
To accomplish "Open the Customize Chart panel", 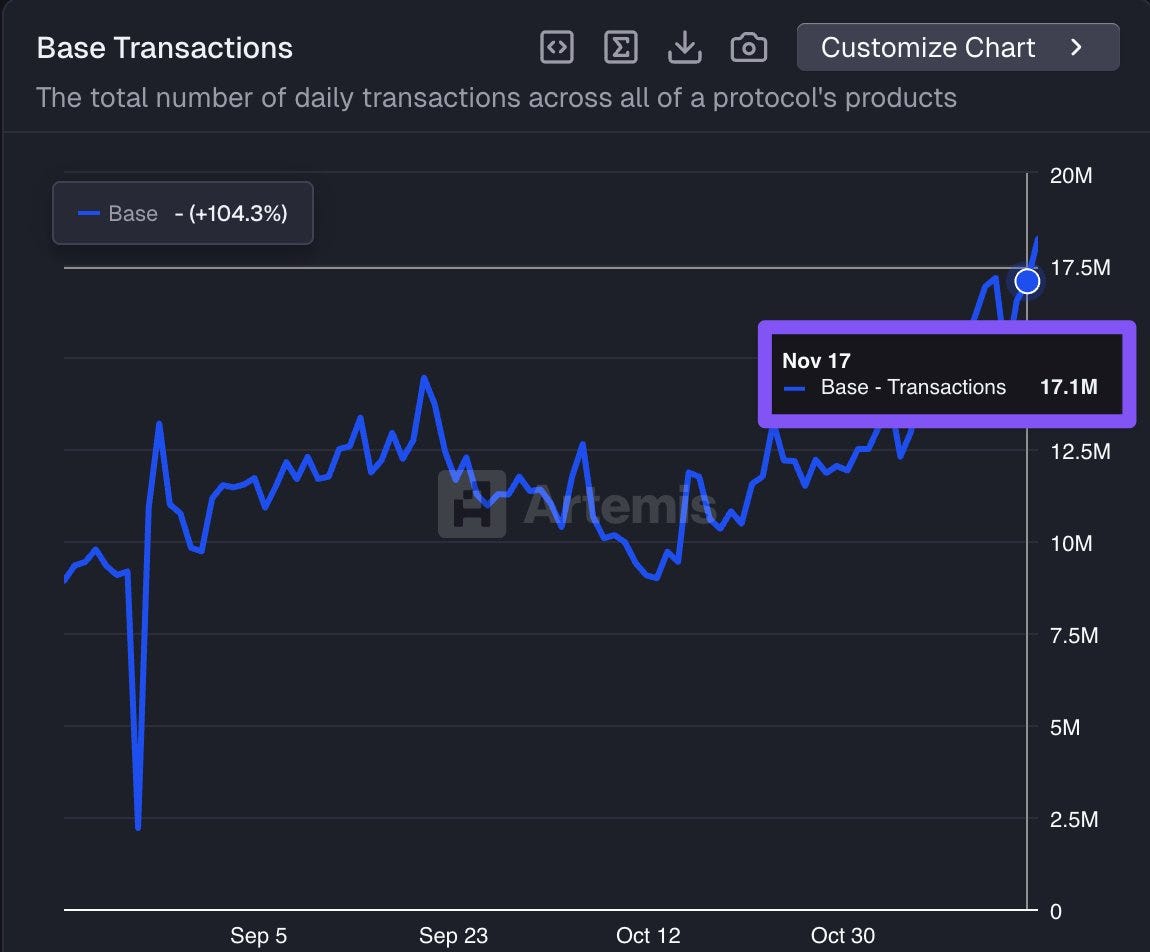I will tap(958, 47).
